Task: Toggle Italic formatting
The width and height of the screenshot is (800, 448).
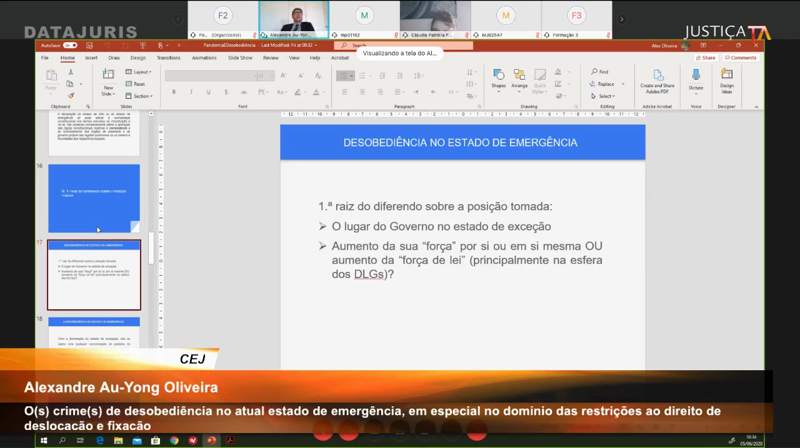Action: click(x=187, y=92)
